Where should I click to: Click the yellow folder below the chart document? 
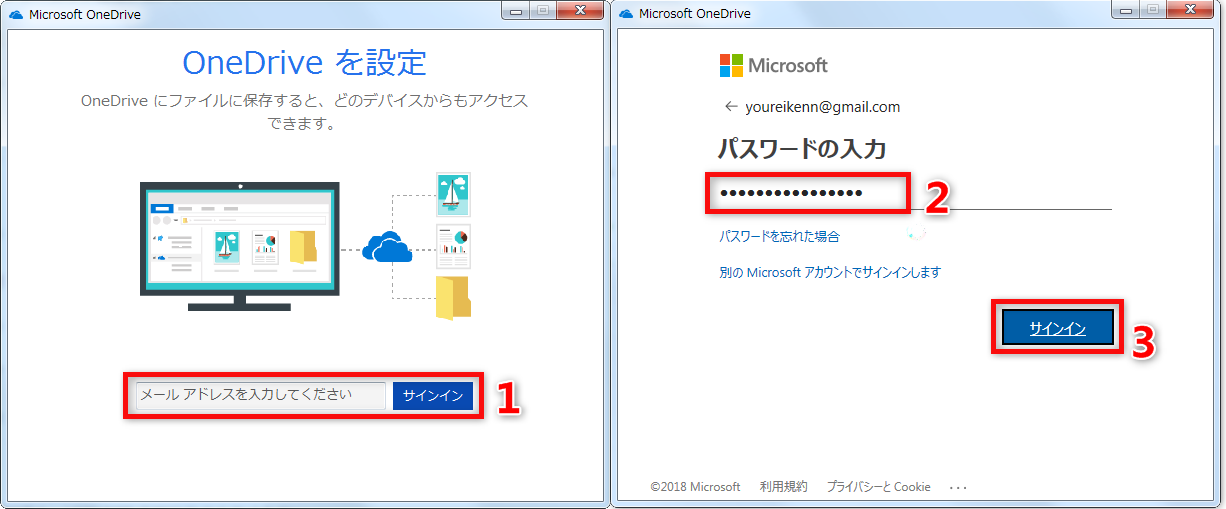[453, 297]
